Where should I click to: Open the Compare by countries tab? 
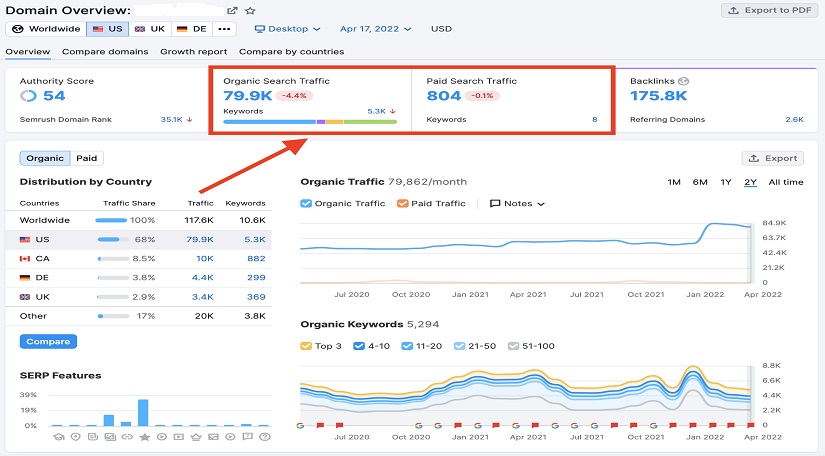[291, 52]
